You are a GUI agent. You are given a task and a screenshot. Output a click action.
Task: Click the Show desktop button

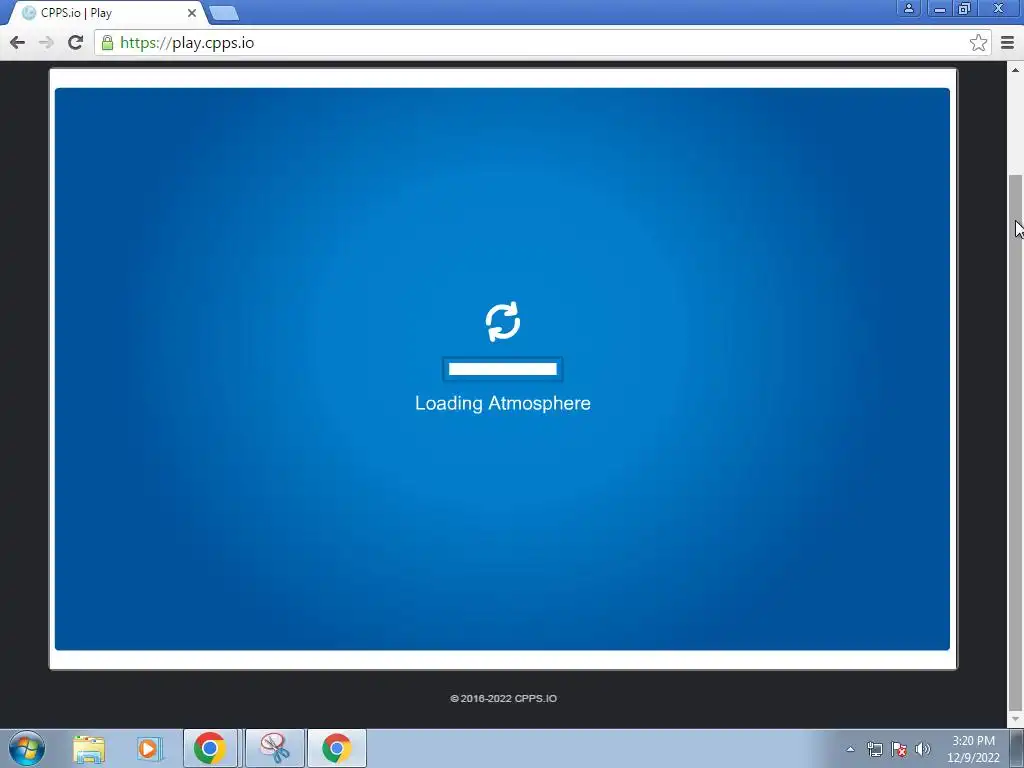1017,748
